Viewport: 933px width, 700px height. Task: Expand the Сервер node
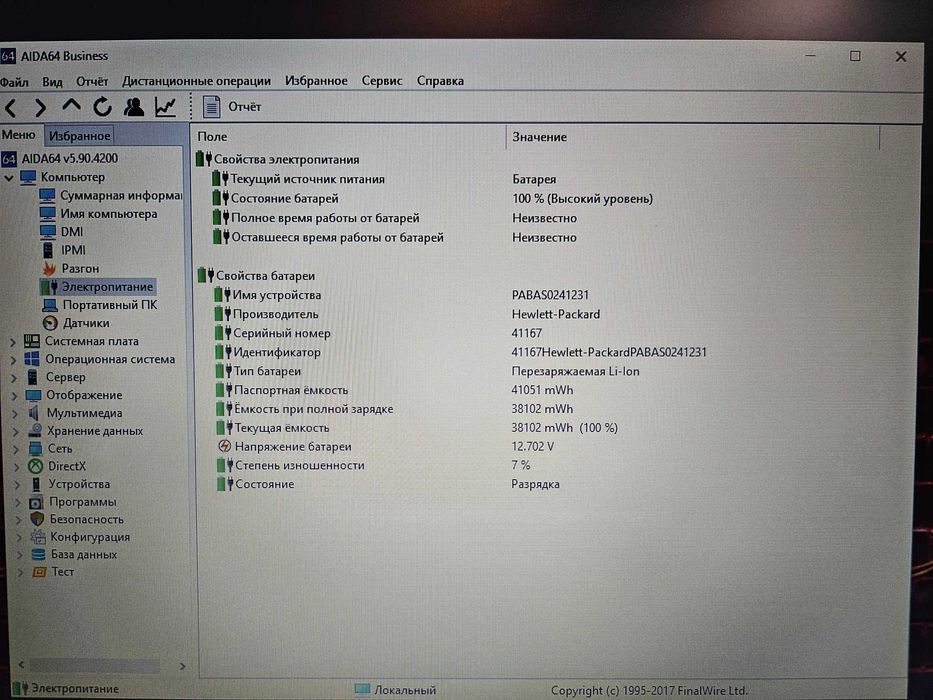tap(14, 377)
